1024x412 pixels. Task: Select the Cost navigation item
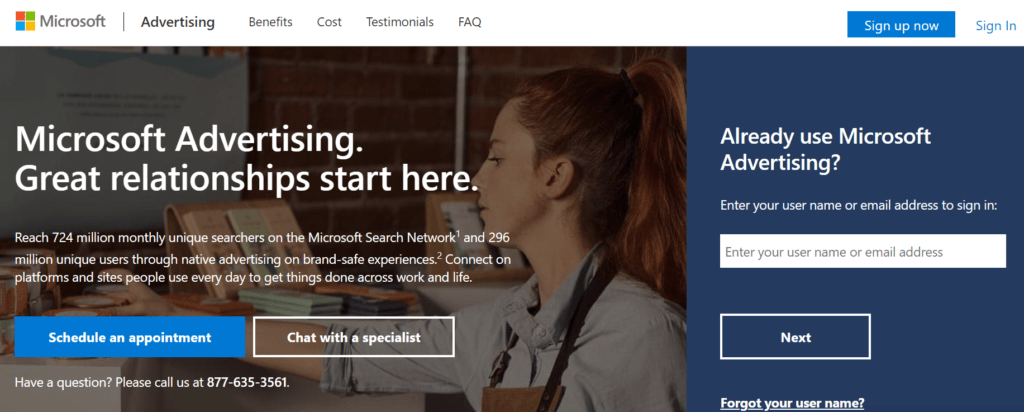[x=329, y=22]
